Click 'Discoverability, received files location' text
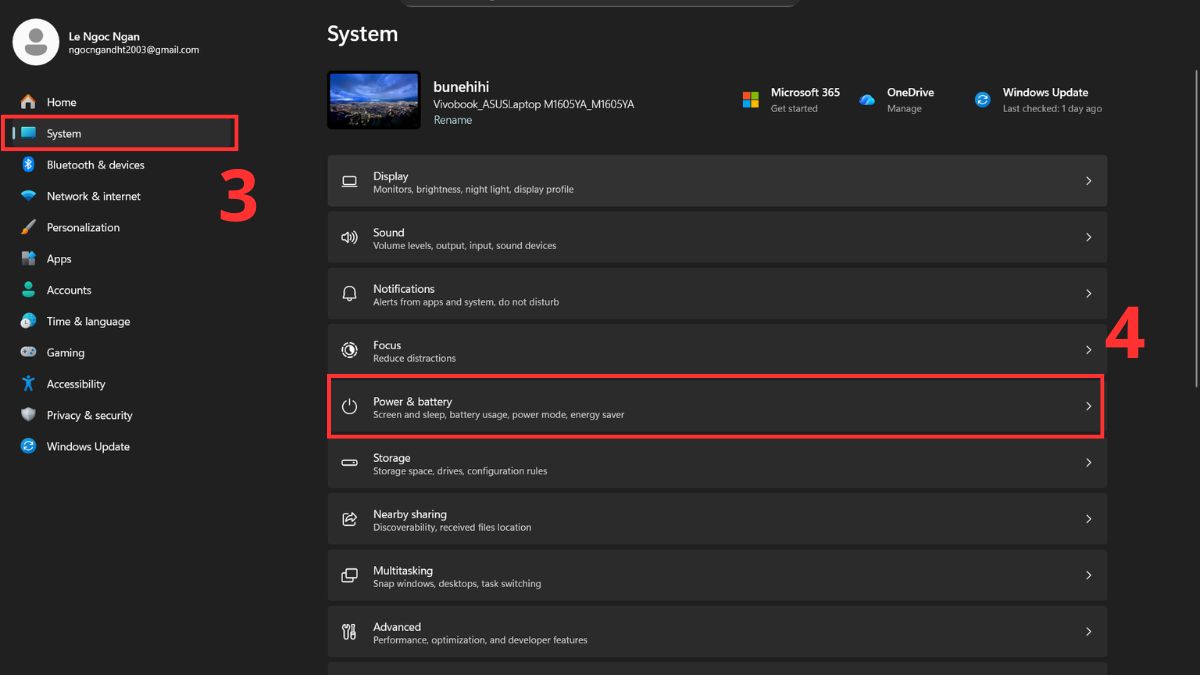The image size is (1200, 675). (452, 527)
